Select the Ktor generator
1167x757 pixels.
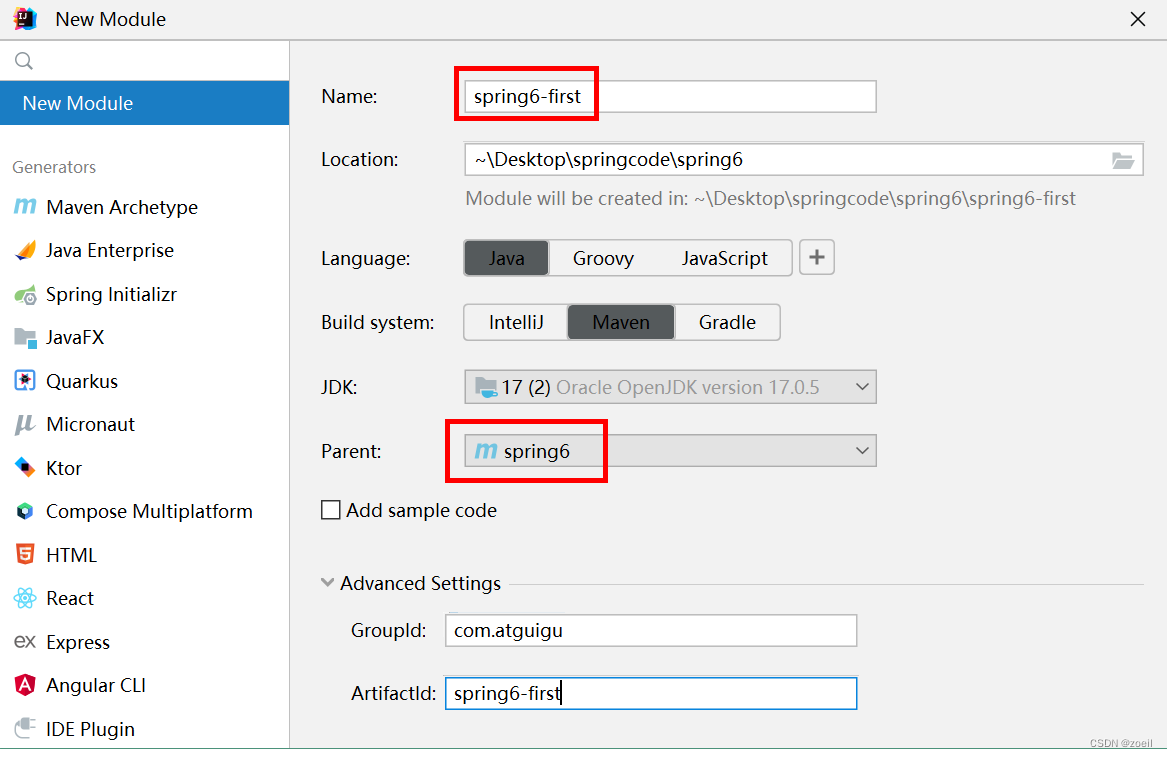(144, 468)
